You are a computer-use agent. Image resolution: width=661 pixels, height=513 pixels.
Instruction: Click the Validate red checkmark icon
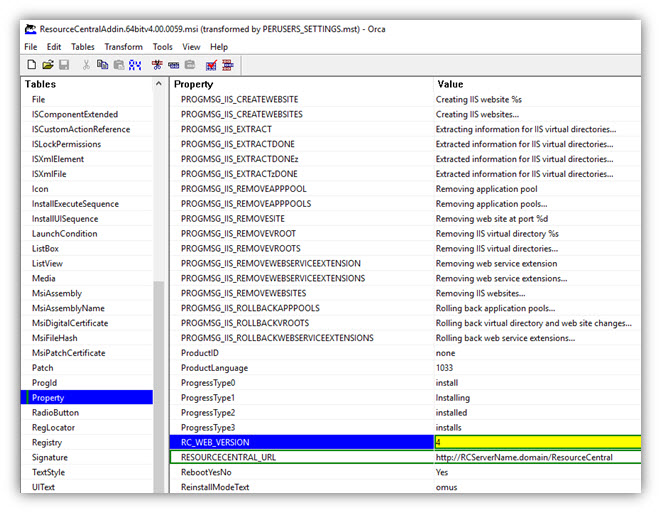pyautogui.click(x=211, y=65)
